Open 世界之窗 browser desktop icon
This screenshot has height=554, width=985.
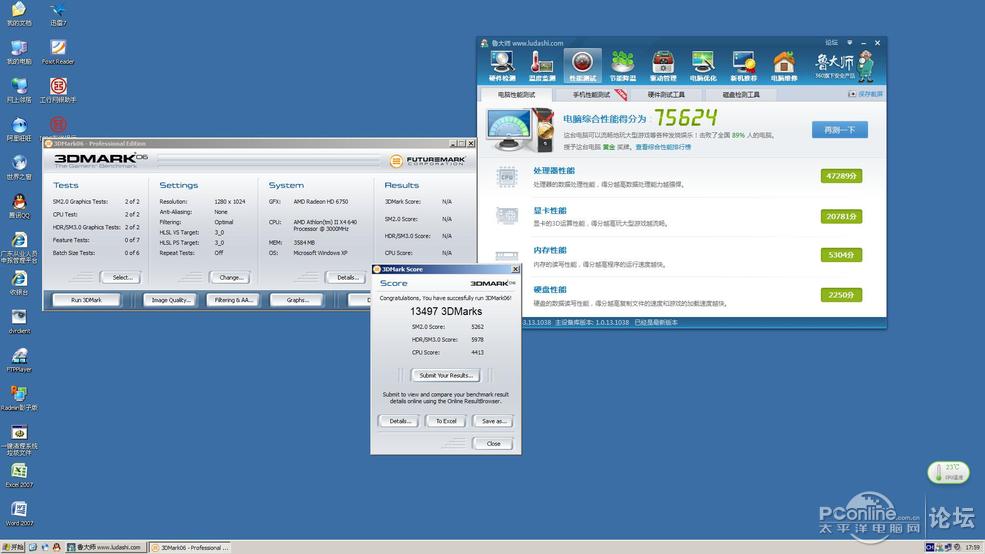(19, 168)
